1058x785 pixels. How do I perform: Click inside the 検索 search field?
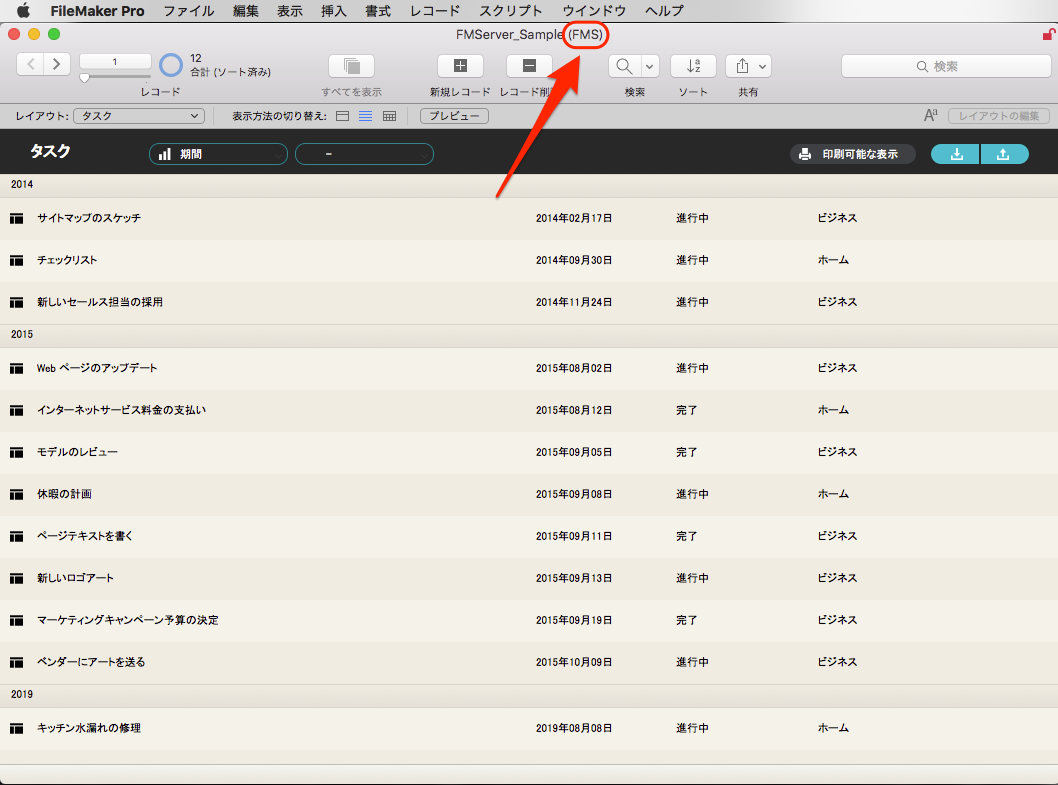tap(945, 66)
